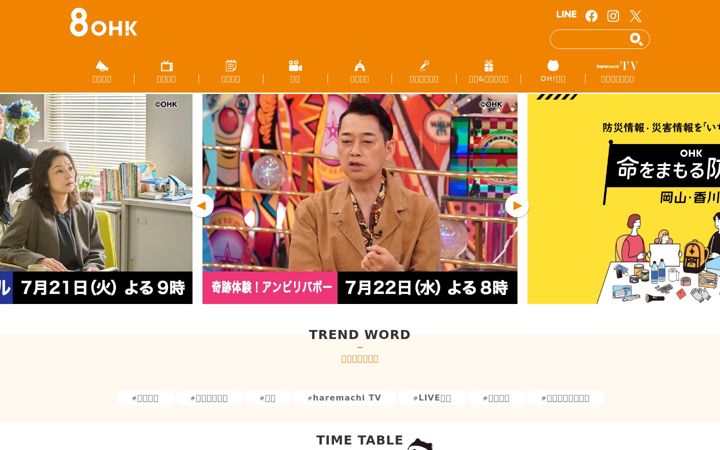Open the microphone icon nav item
The height and width of the screenshot is (450, 720).
424,72
